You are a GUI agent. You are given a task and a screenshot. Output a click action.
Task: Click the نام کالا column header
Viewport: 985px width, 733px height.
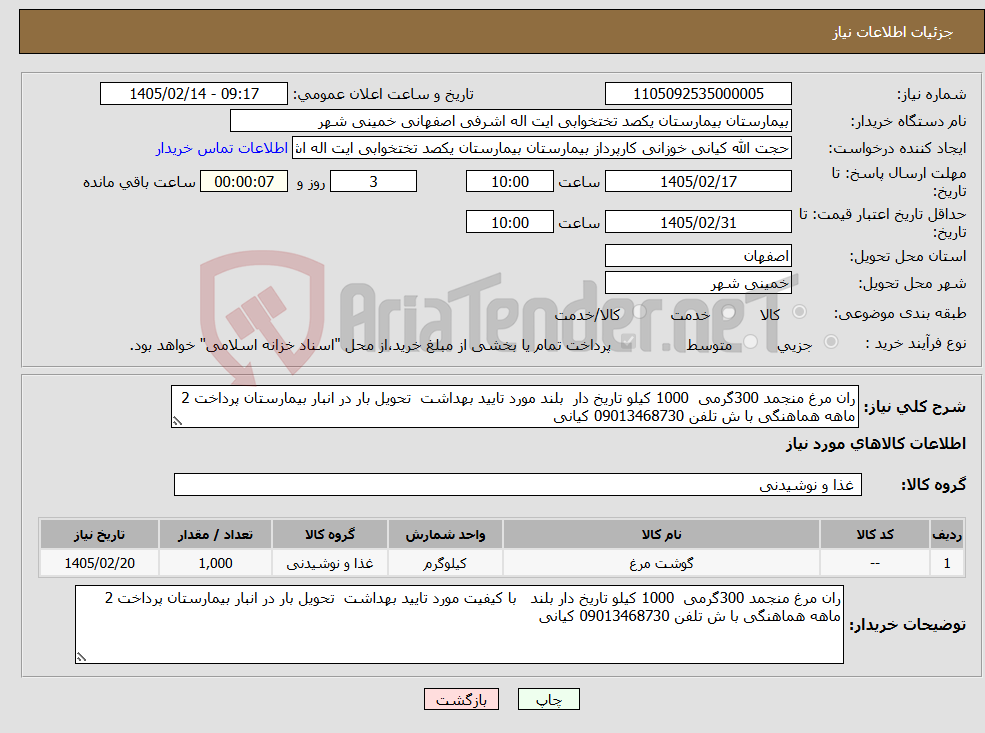tap(661, 535)
